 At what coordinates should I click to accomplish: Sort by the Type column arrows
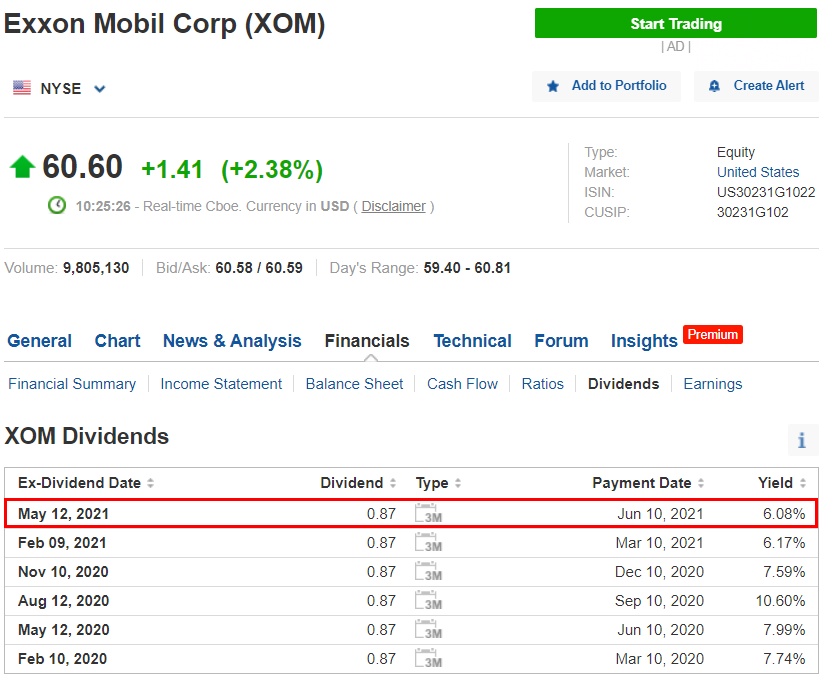pyautogui.click(x=457, y=483)
